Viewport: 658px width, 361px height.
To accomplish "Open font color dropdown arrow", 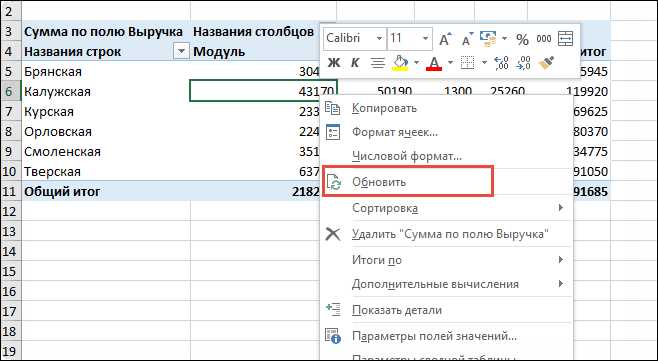I will (450, 63).
